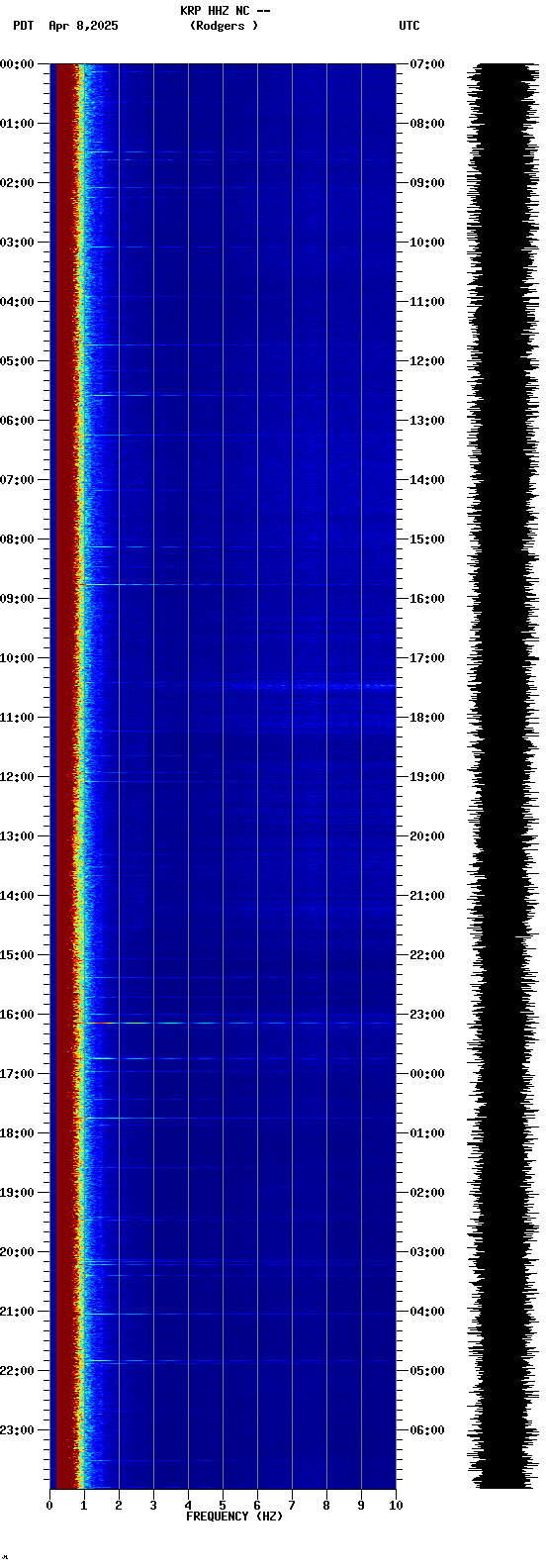
Task: Click the 'FREQUENCY (HZ)' axis label
Action: 234,1517
